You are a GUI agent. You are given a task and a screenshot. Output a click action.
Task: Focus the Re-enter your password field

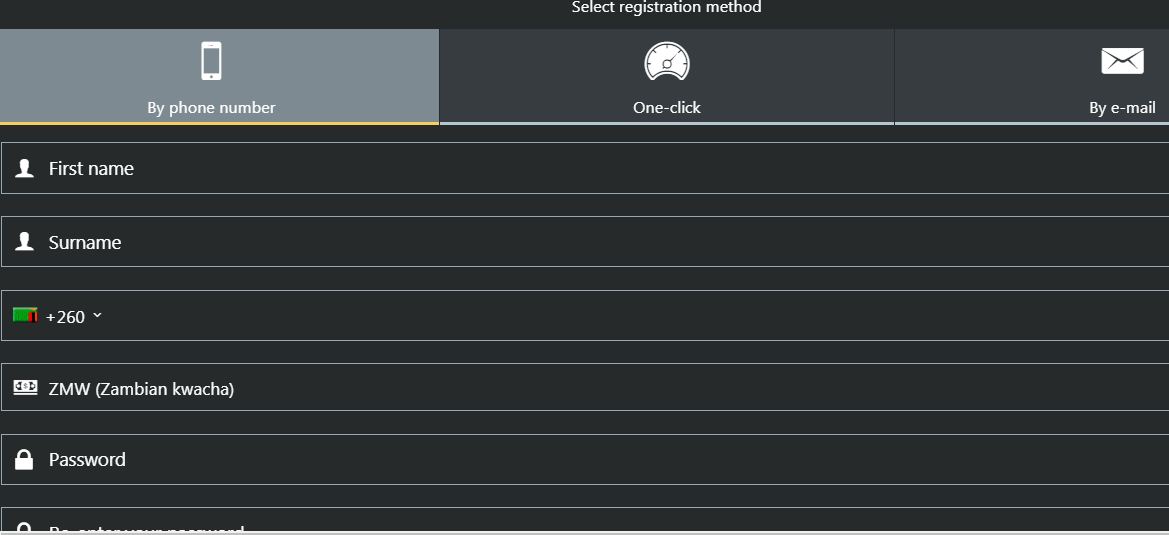[x=585, y=523]
